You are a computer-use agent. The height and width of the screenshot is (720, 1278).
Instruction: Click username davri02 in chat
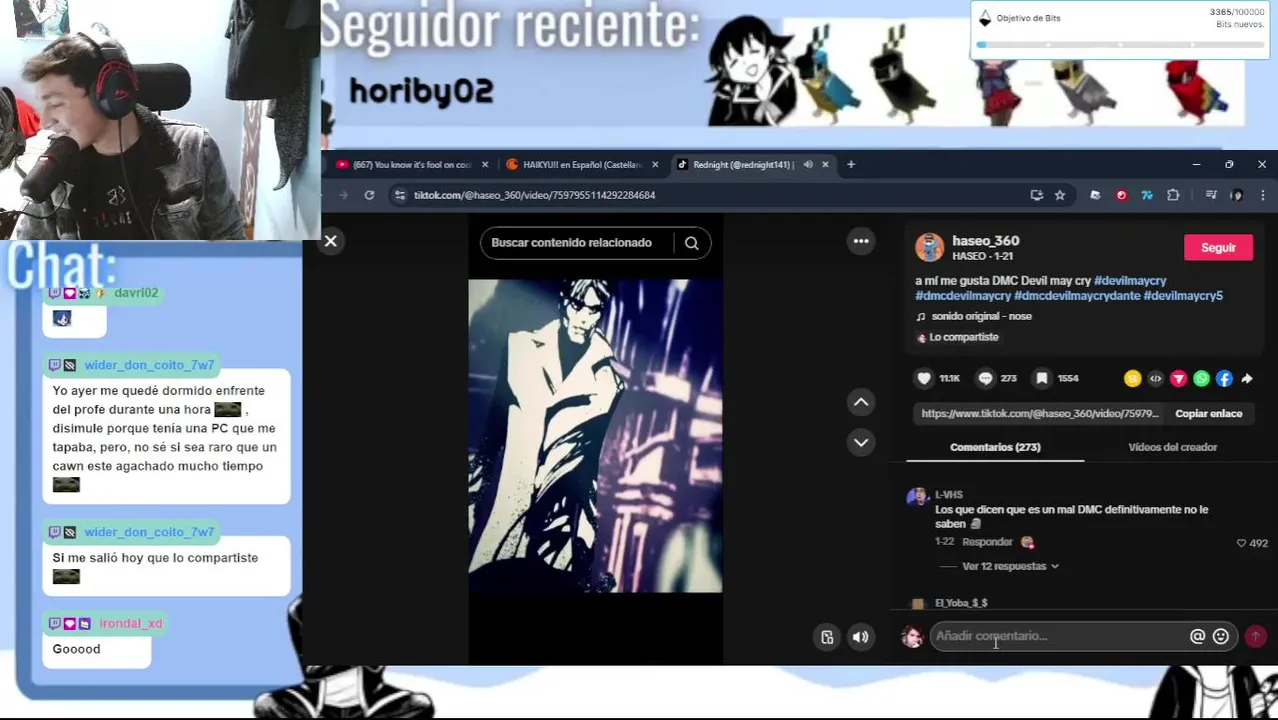tap(136, 293)
